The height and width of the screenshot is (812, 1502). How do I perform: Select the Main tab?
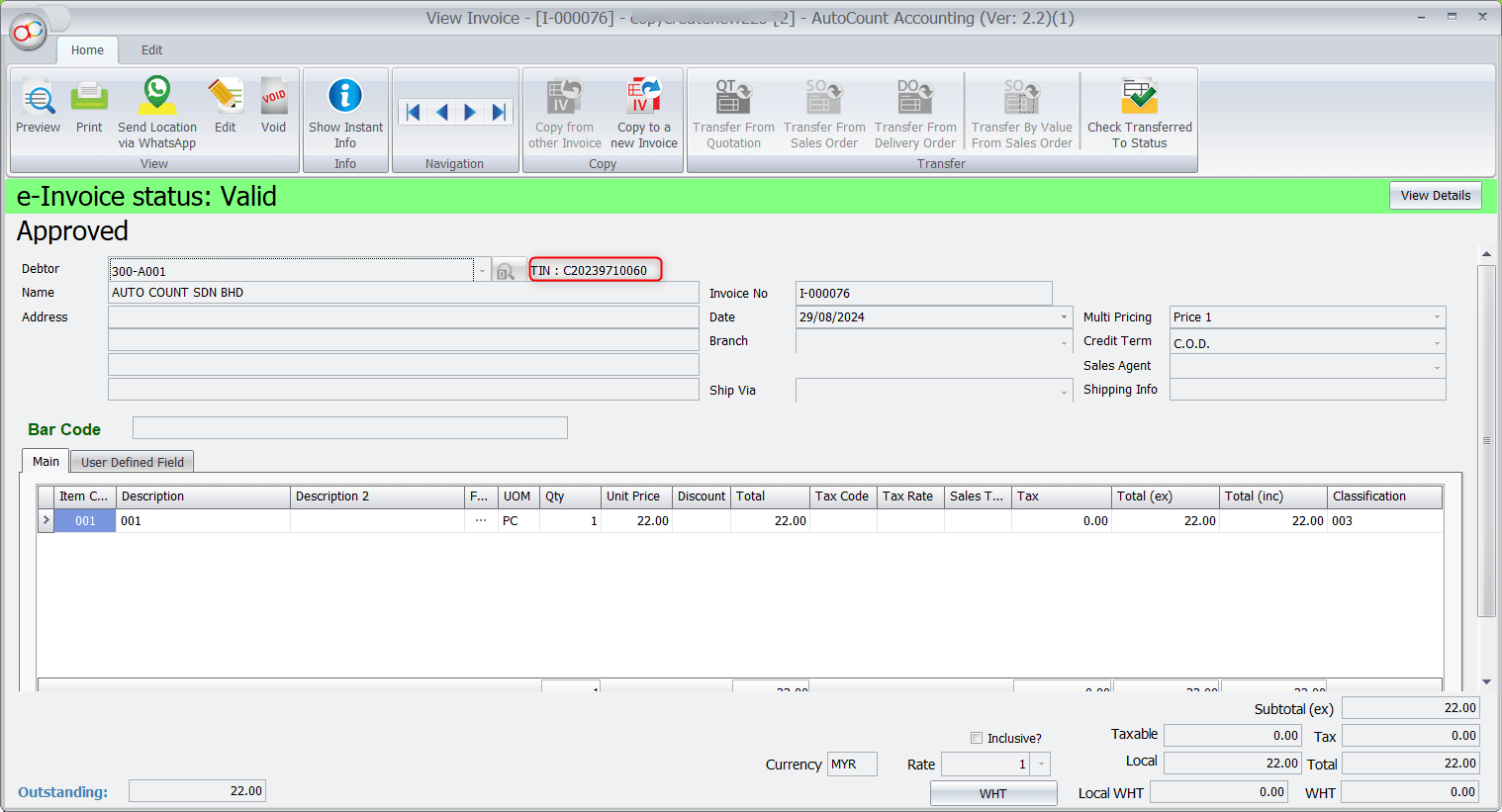[x=46, y=462]
